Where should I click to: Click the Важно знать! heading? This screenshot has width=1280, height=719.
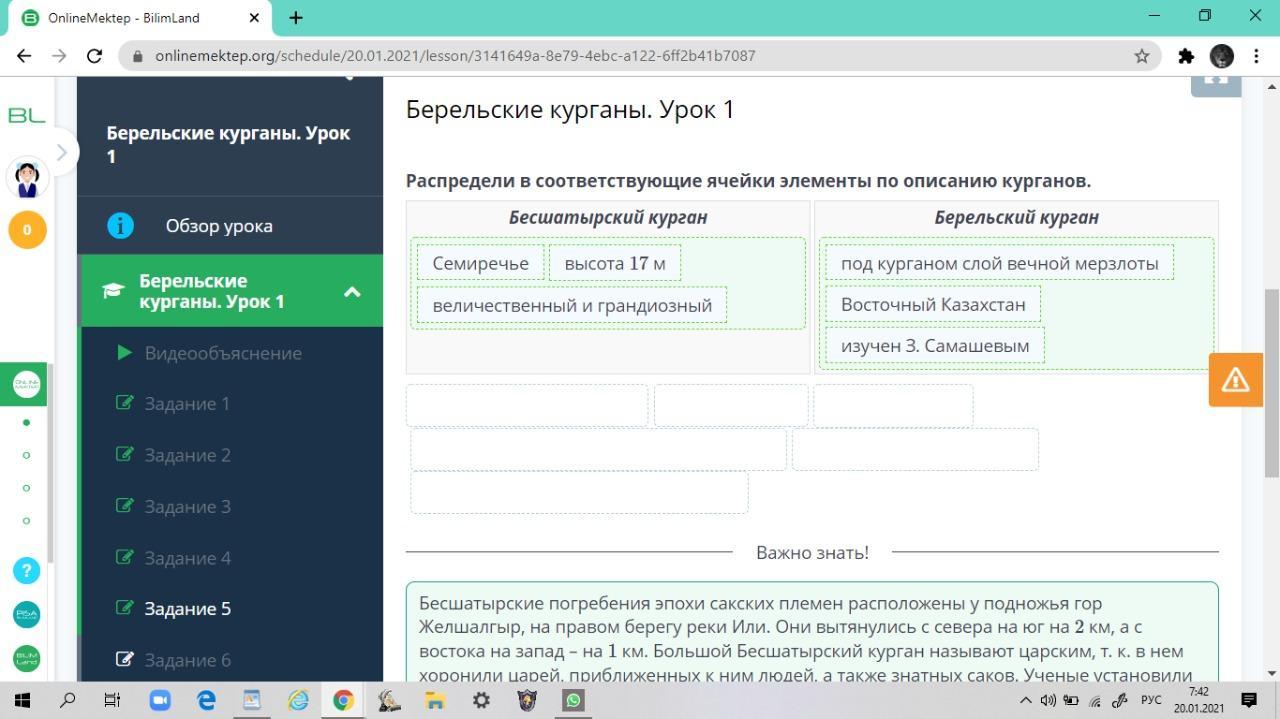point(812,552)
